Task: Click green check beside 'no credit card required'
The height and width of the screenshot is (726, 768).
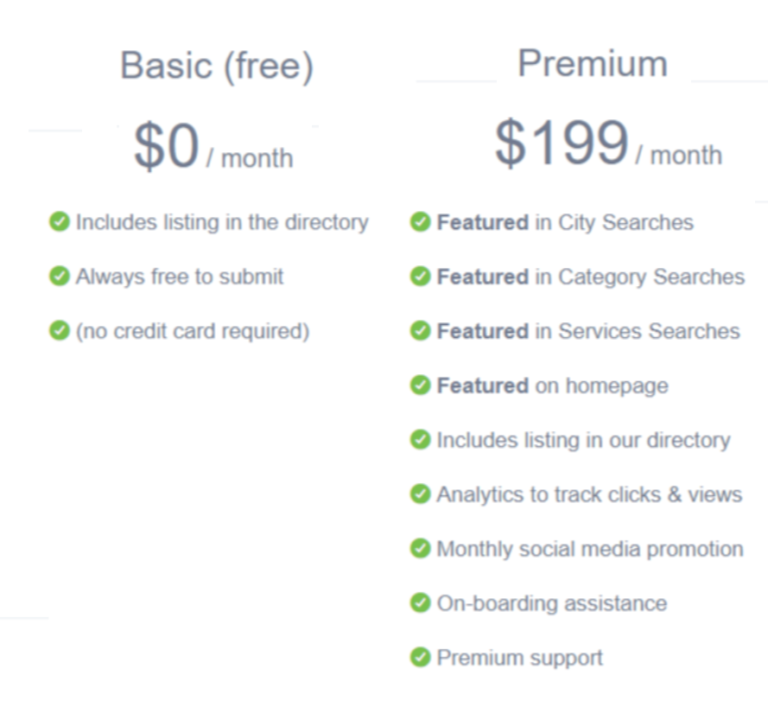Action: coord(59,331)
